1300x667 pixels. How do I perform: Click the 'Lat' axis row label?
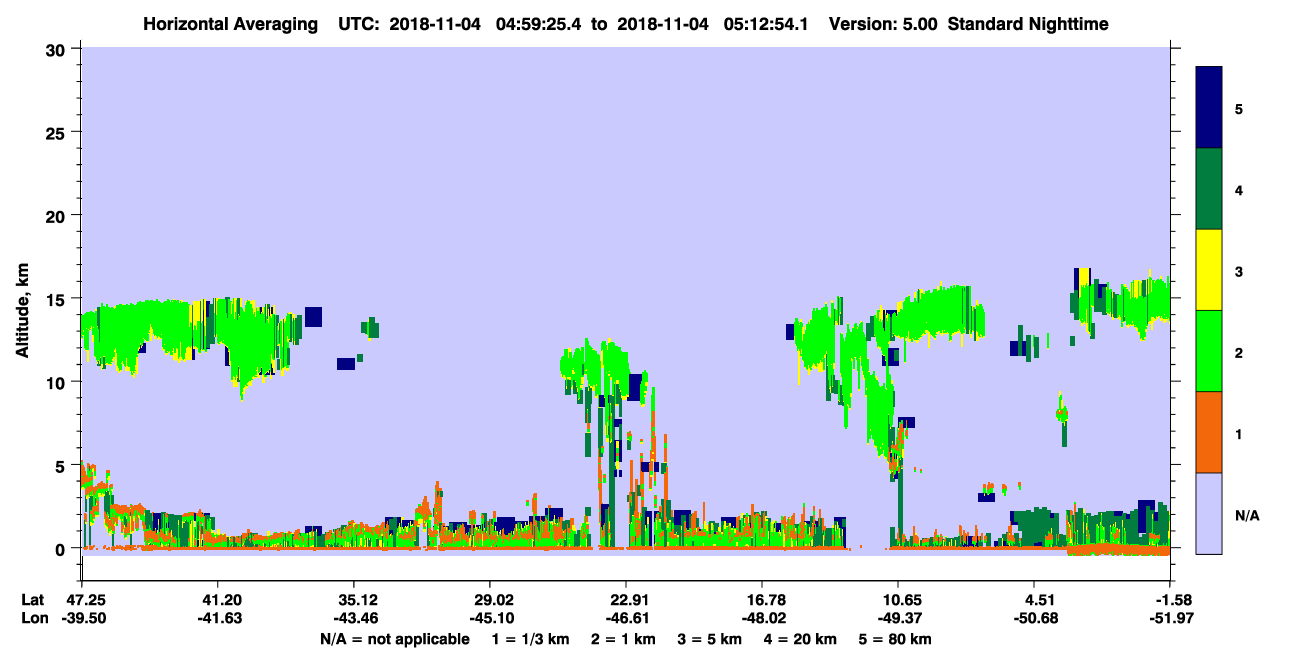tap(32, 600)
